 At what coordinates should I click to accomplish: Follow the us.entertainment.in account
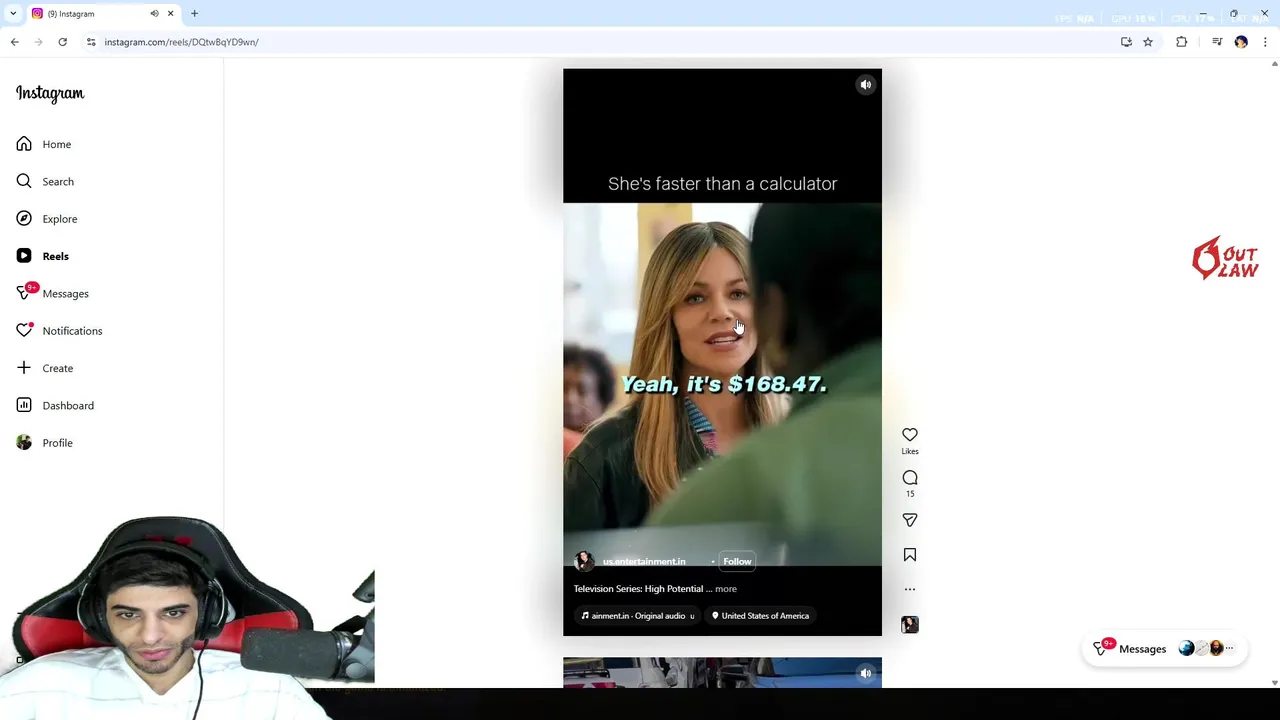pos(737,561)
